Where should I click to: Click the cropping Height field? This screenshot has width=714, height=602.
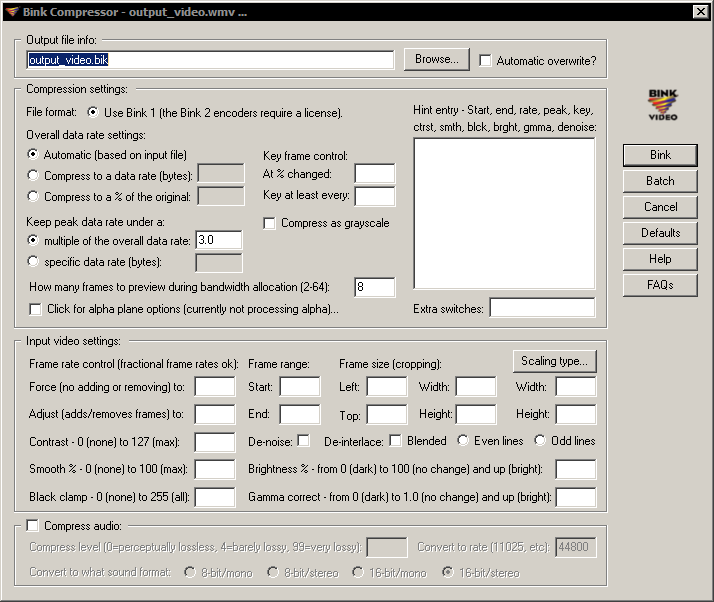476,414
